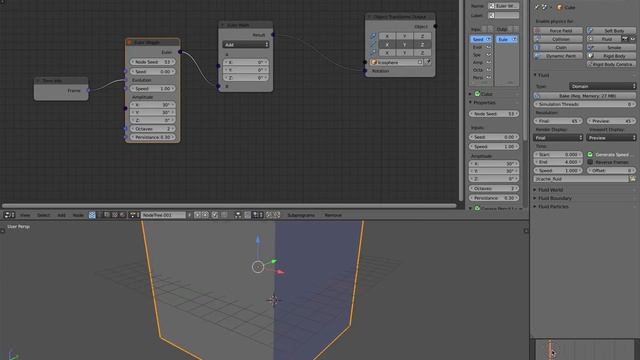Enable Smoke physics
Viewport: 640px width, 360px height.
pos(611,47)
